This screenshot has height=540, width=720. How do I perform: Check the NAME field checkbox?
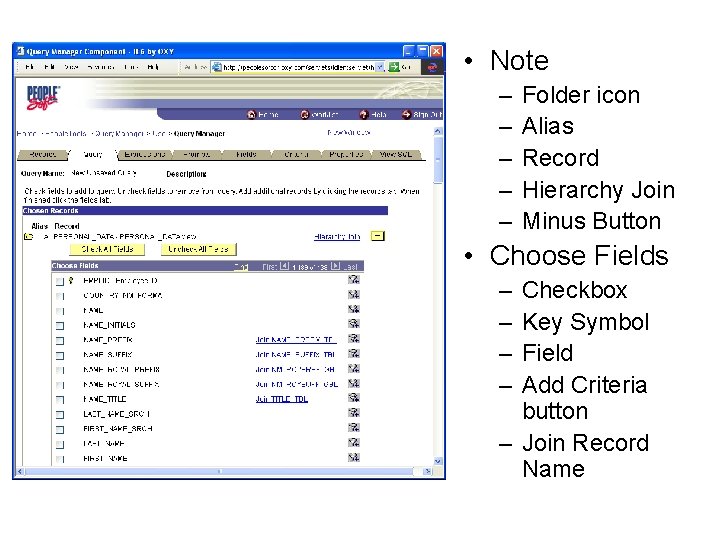60,311
